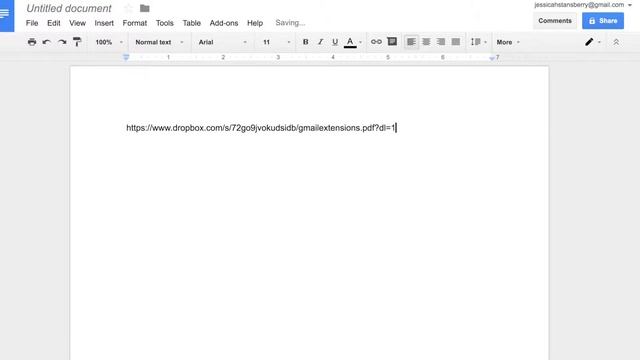
Task: Click the Comments button
Action: (555, 21)
